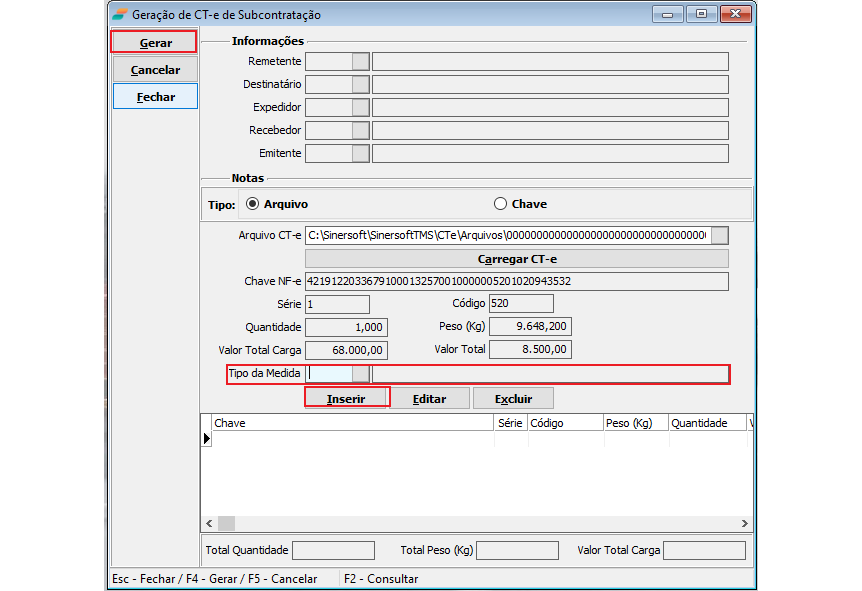The height and width of the screenshot is (591, 862).
Task: Click the Excluir button
Action: 512,399
